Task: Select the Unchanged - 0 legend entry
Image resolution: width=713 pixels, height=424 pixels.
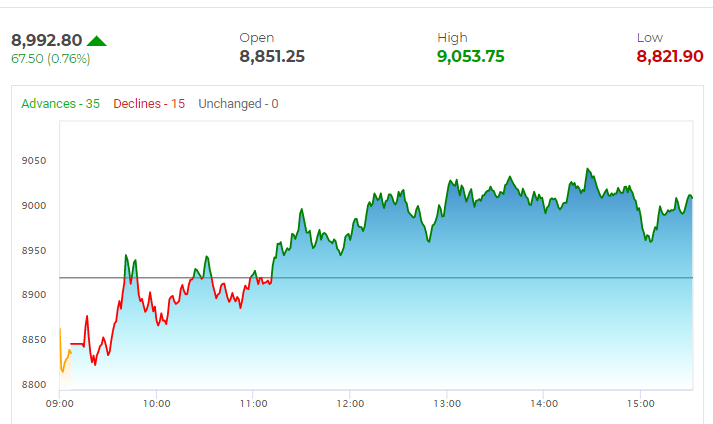Action: pyautogui.click(x=238, y=104)
